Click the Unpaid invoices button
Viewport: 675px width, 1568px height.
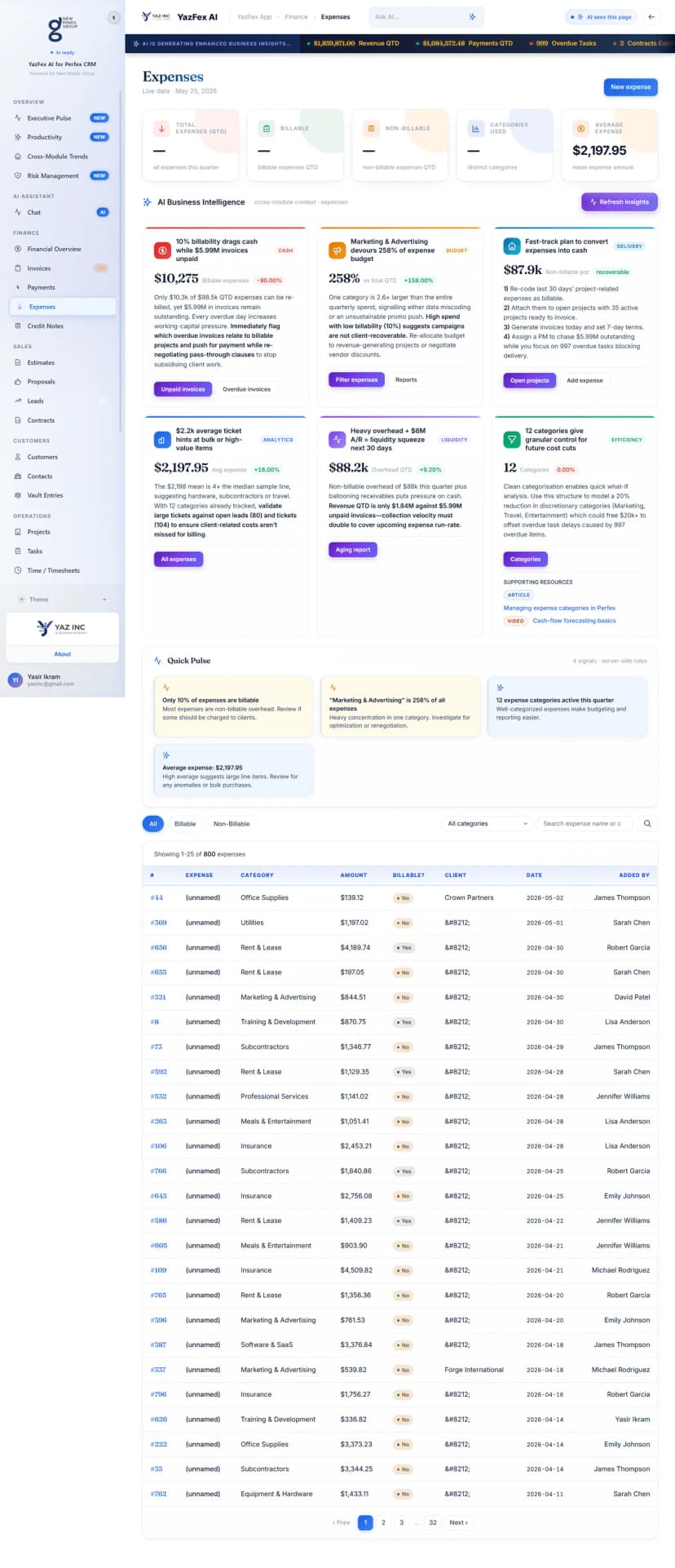[x=183, y=389]
